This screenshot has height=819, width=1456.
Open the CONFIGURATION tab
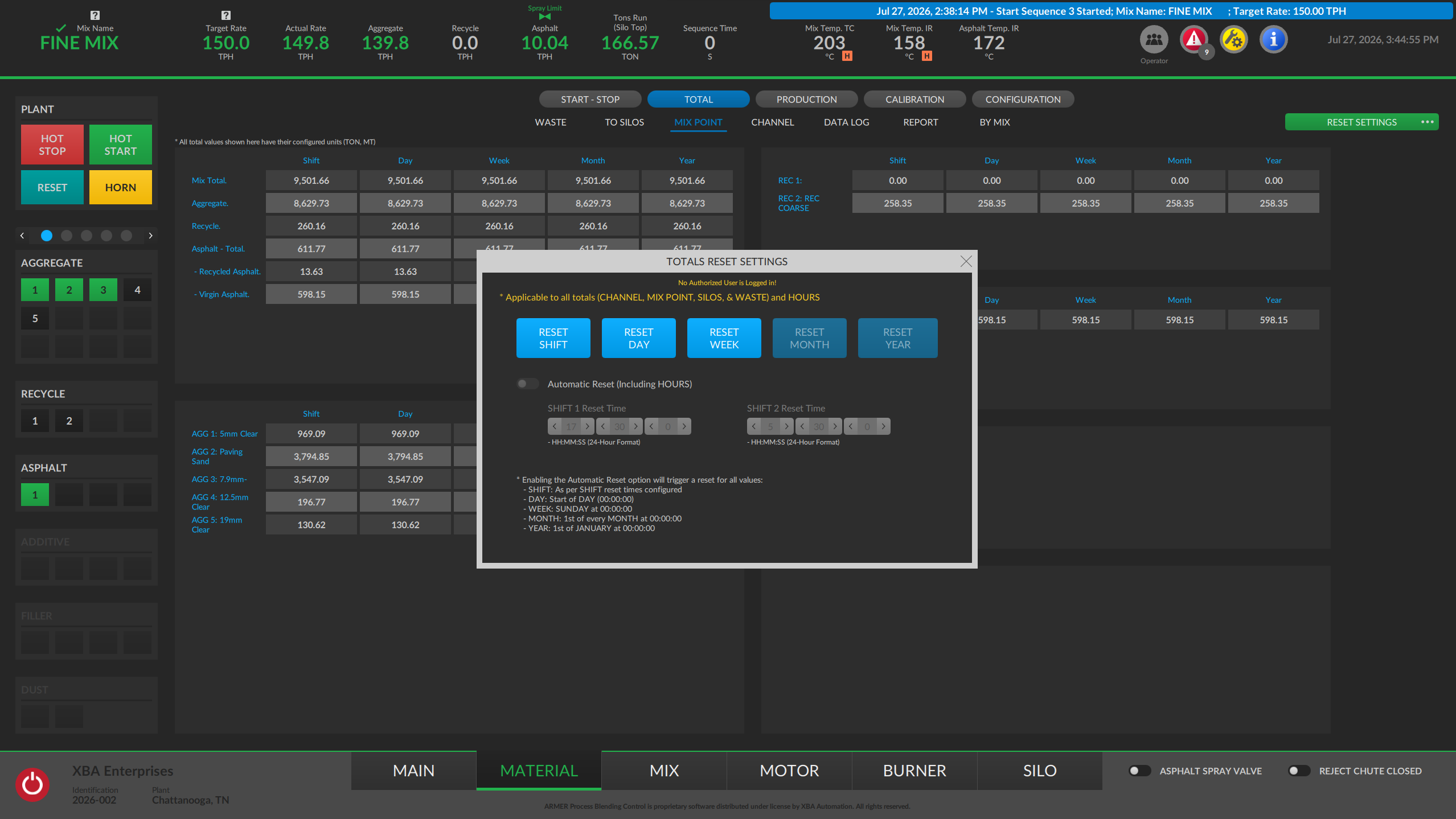(x=1023, y=99)
